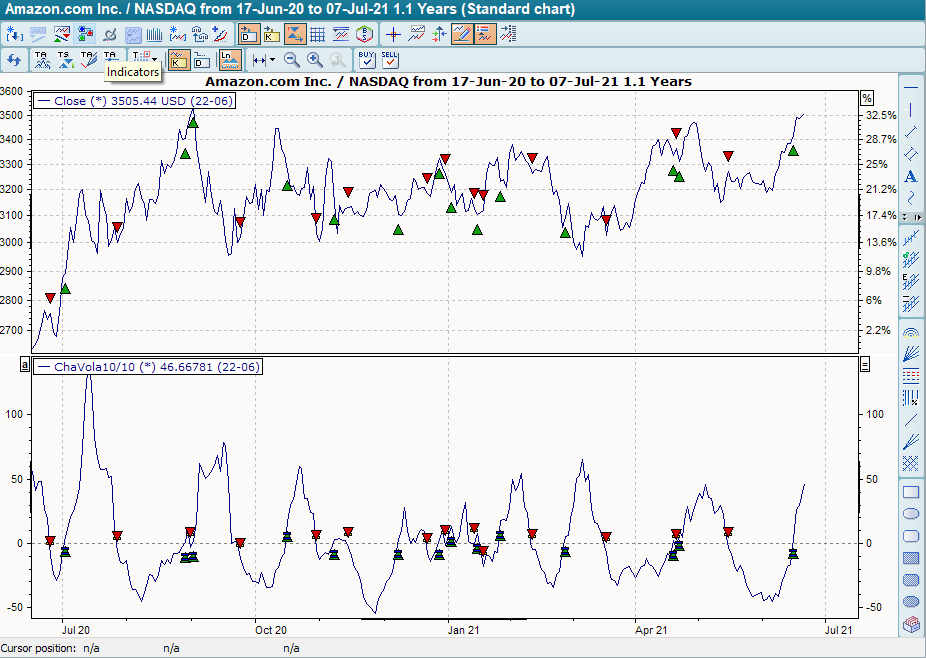Expand the indicator template dropdown arrow
Screen dimensions: 926x658
click(x=155, y=60)
